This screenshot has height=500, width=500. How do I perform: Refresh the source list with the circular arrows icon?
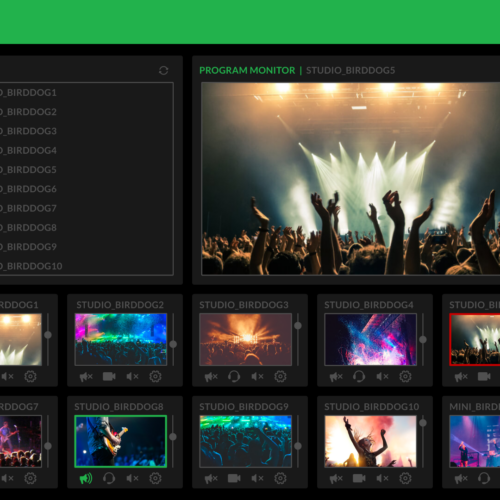click(x=163, y=70)
